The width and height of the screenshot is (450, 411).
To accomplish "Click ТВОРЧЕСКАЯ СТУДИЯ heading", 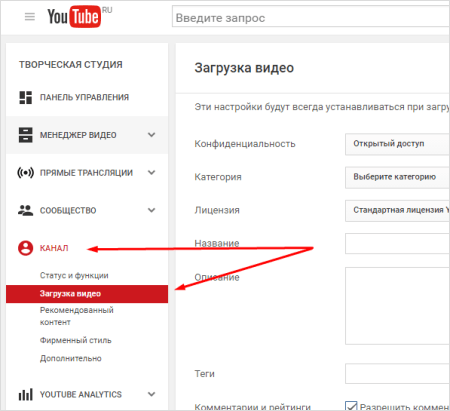I will click(71, 65).
